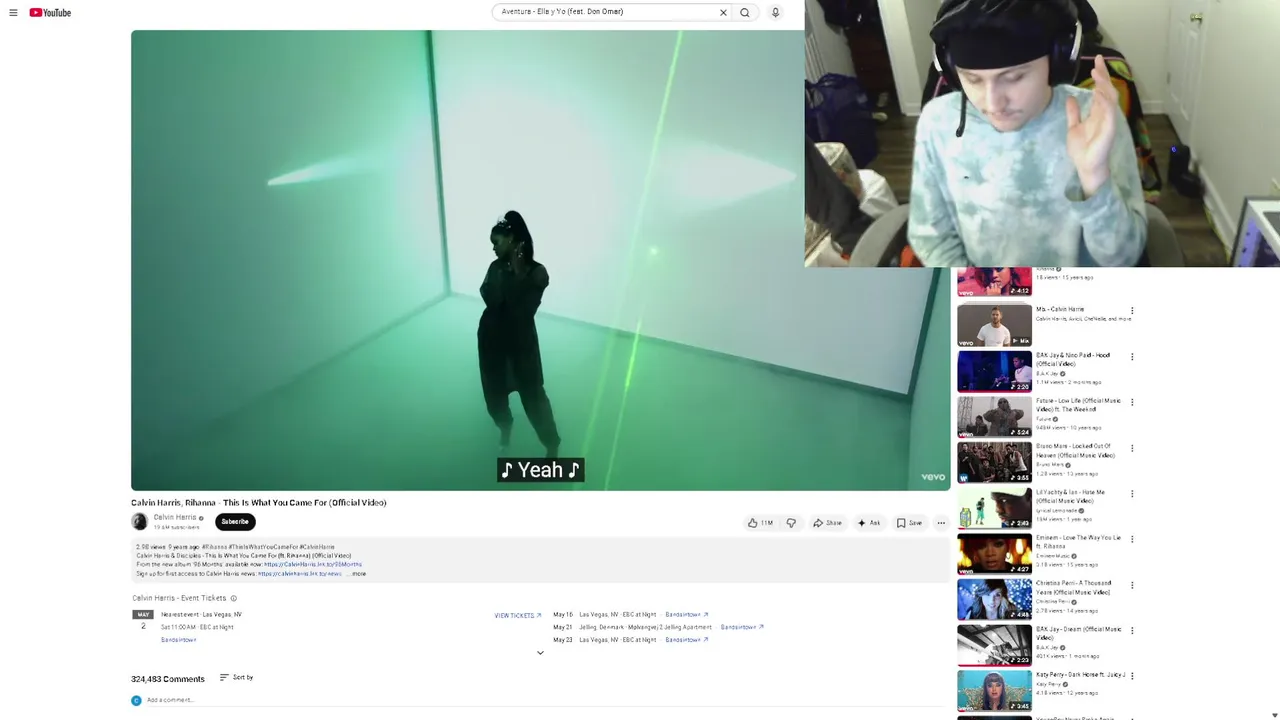
Task: Open the Sort by comments dropdown
Action: (x=237, y=678)
